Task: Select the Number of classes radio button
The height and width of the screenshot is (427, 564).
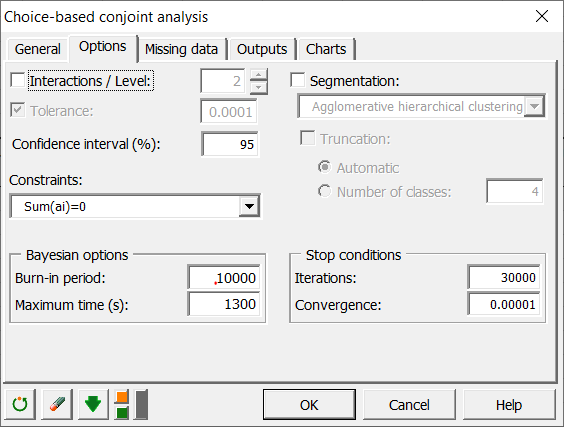Action: [x=324, y=191]
